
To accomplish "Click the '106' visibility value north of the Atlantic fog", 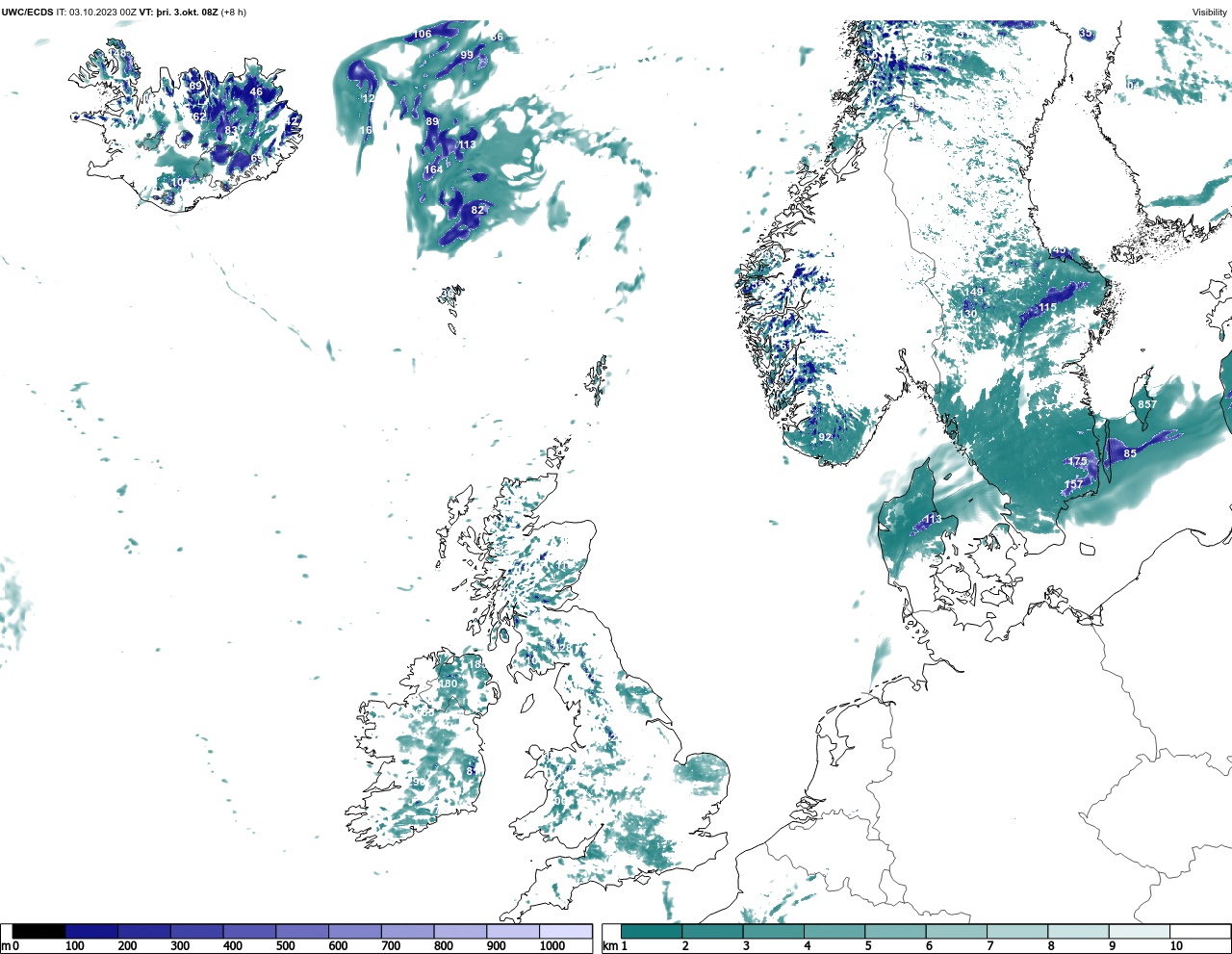I will [423, 35].
